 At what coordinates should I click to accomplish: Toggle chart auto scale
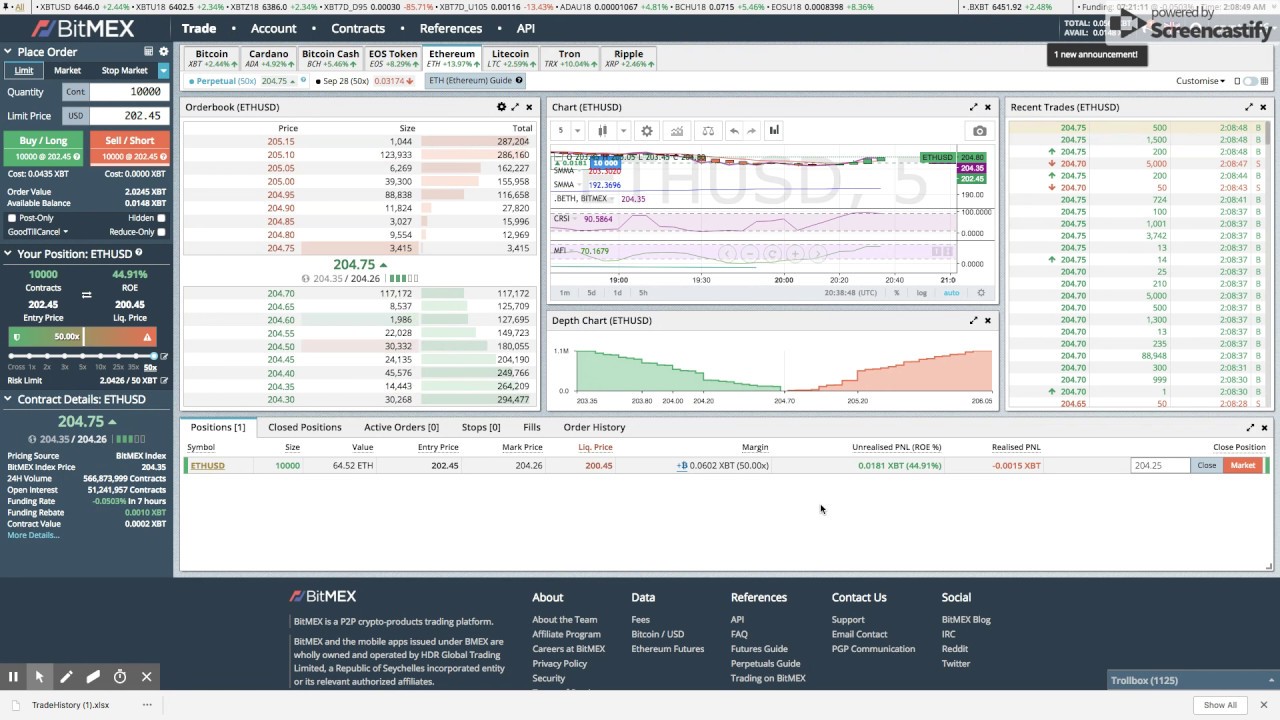point(951,293)
